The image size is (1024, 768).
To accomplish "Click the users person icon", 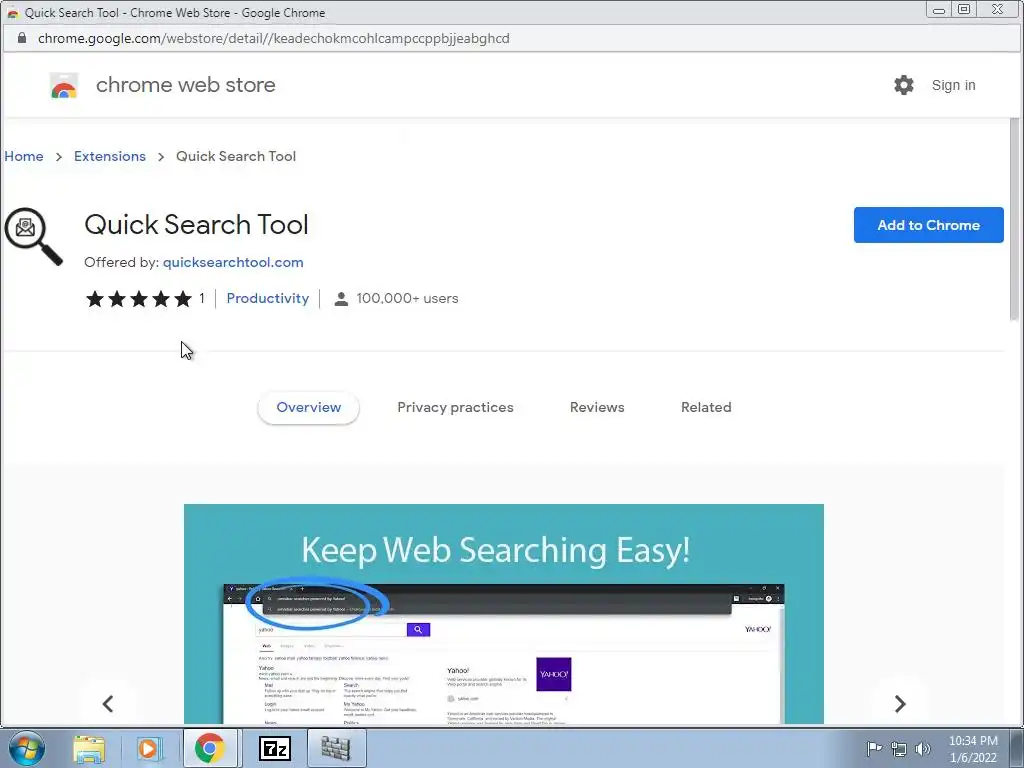I will click(x=341, y=299).
